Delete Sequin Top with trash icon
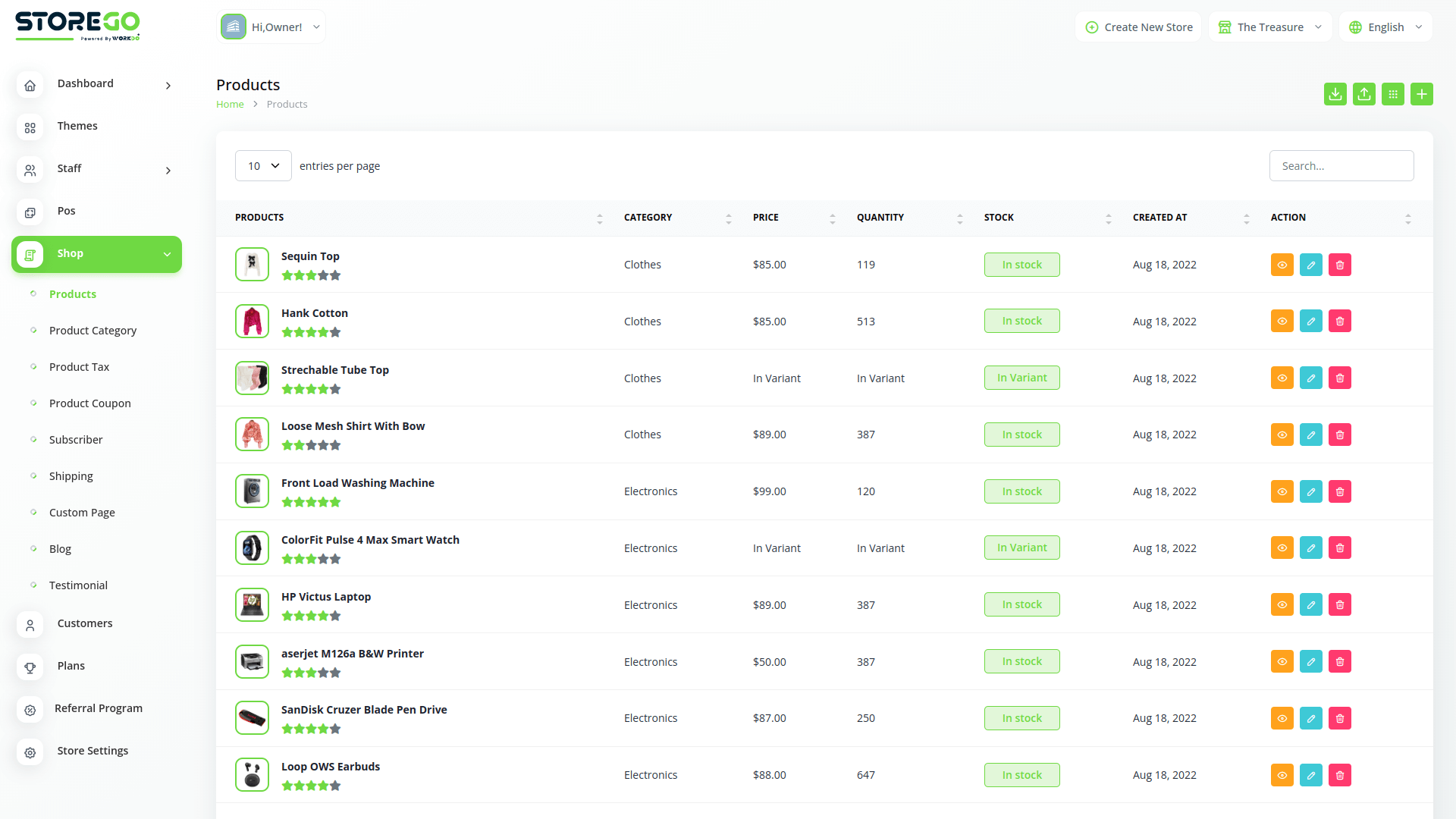Image resolution: width=1456 pixels, height=819 pixels. tap(1340, 265)
